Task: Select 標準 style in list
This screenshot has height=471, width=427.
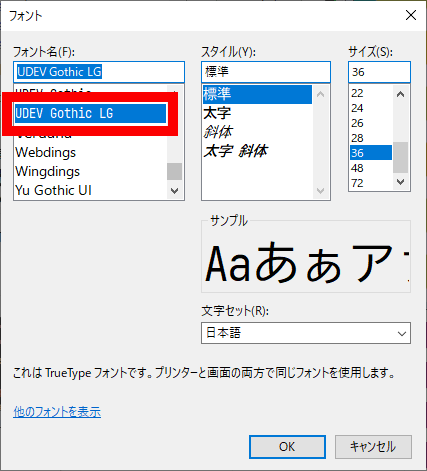Action: tap(257, 94)
